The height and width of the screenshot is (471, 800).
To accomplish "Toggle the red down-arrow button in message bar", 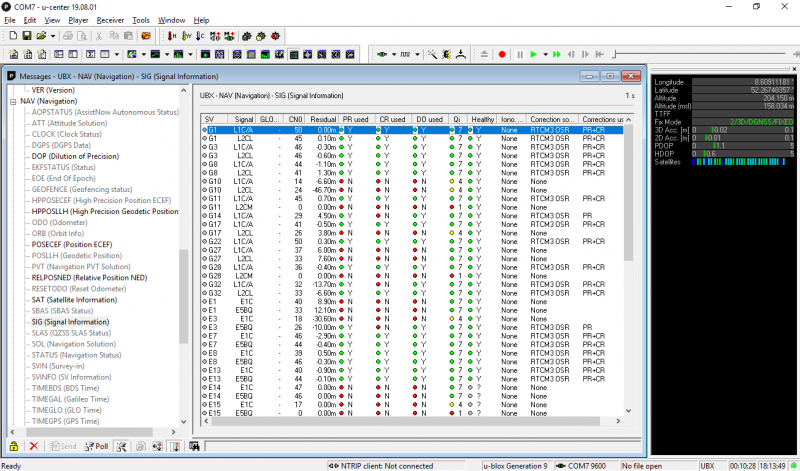I will coord(175,446).
